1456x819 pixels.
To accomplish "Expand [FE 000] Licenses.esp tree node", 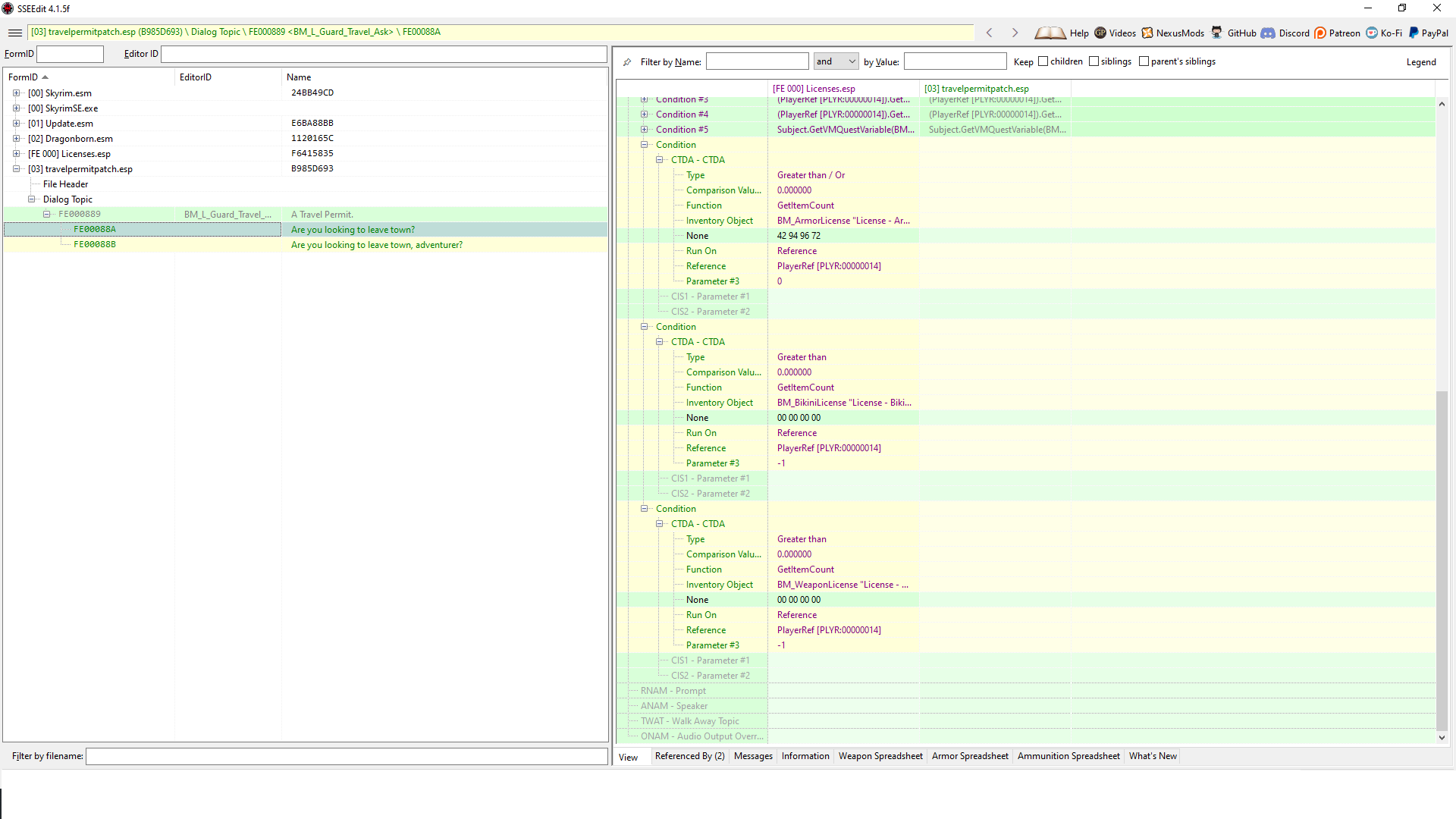I will [x=16, y=154].
